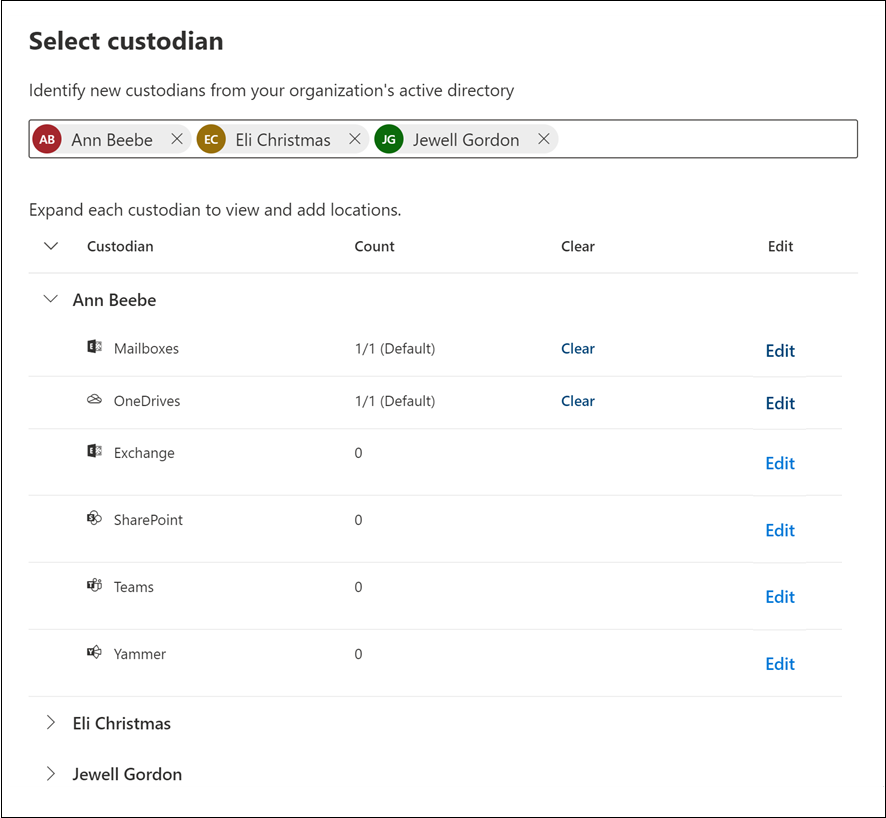Screen dimensions: 886x818
Task: Remove Eli Christmas from selected custodians
Action: point(355,139)
